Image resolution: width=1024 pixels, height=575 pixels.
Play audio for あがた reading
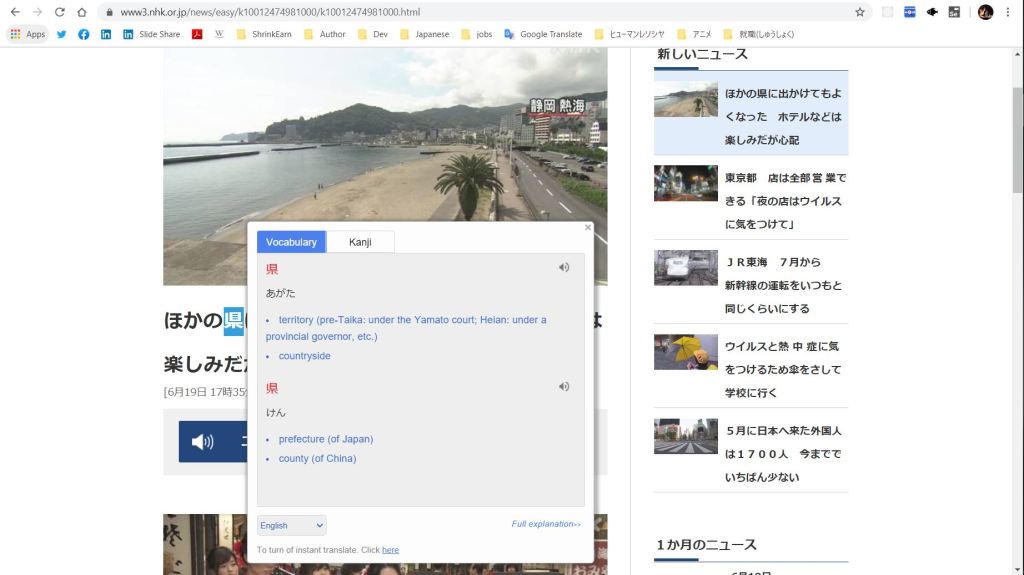tap(564, 268)
